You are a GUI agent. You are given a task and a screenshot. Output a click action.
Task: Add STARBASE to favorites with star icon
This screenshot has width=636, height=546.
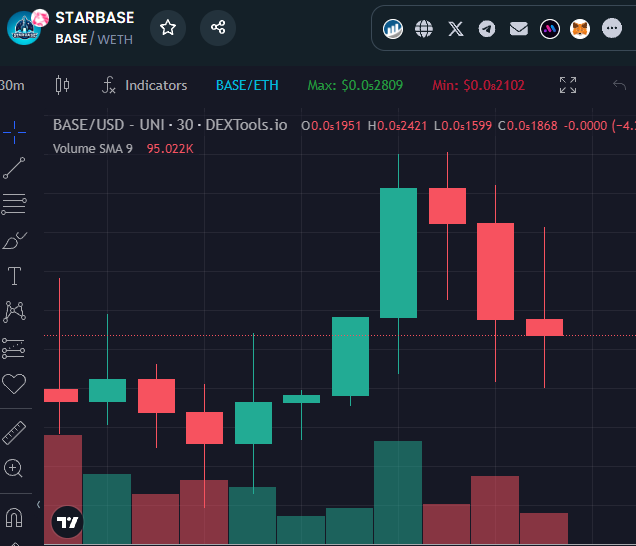(168, 28)
